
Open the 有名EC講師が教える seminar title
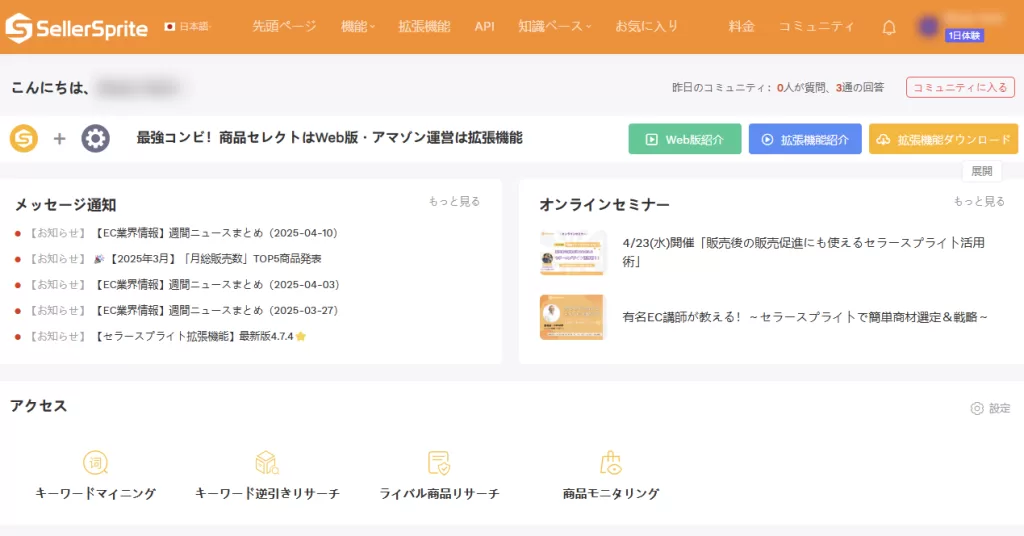tap(805, 317)
